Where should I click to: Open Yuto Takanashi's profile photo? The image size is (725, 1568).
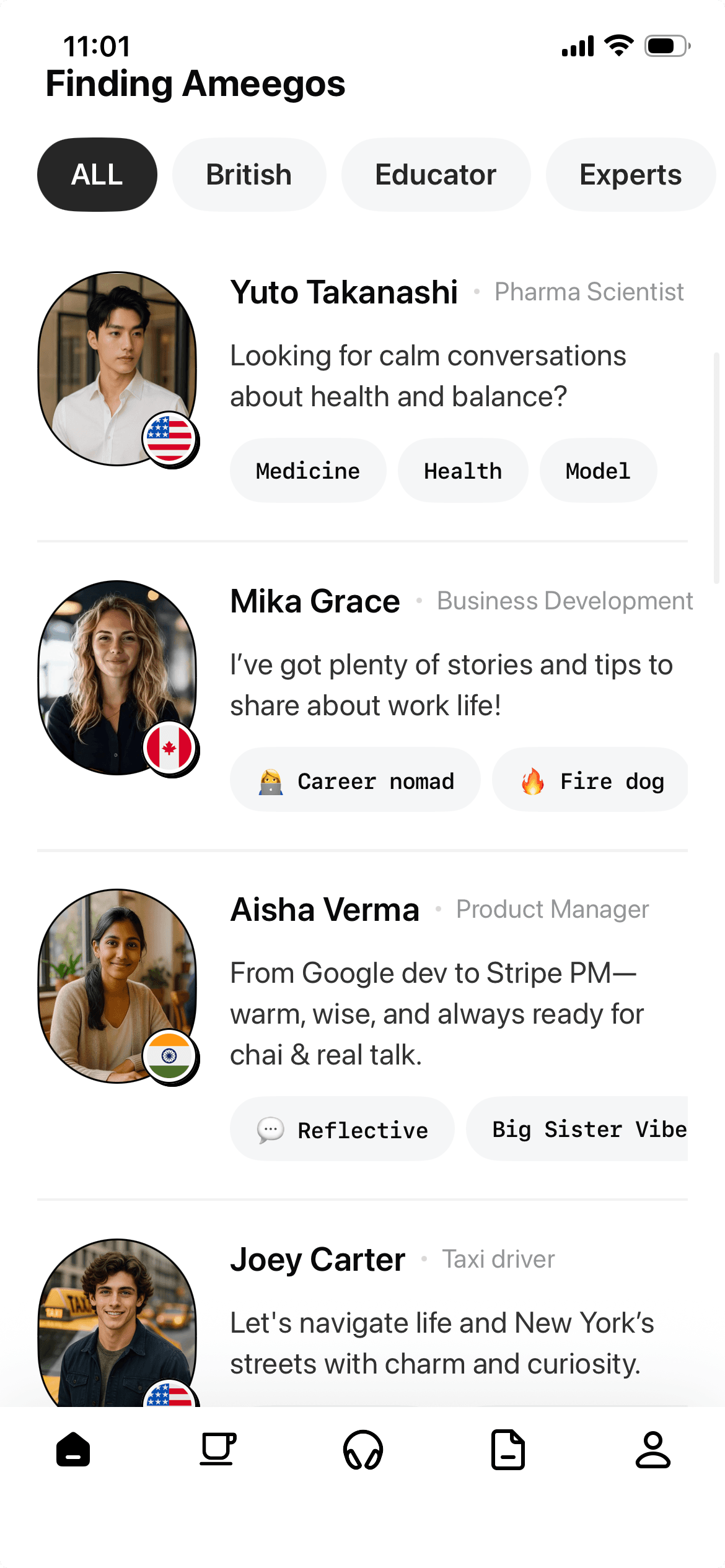[x=116, y=368]
